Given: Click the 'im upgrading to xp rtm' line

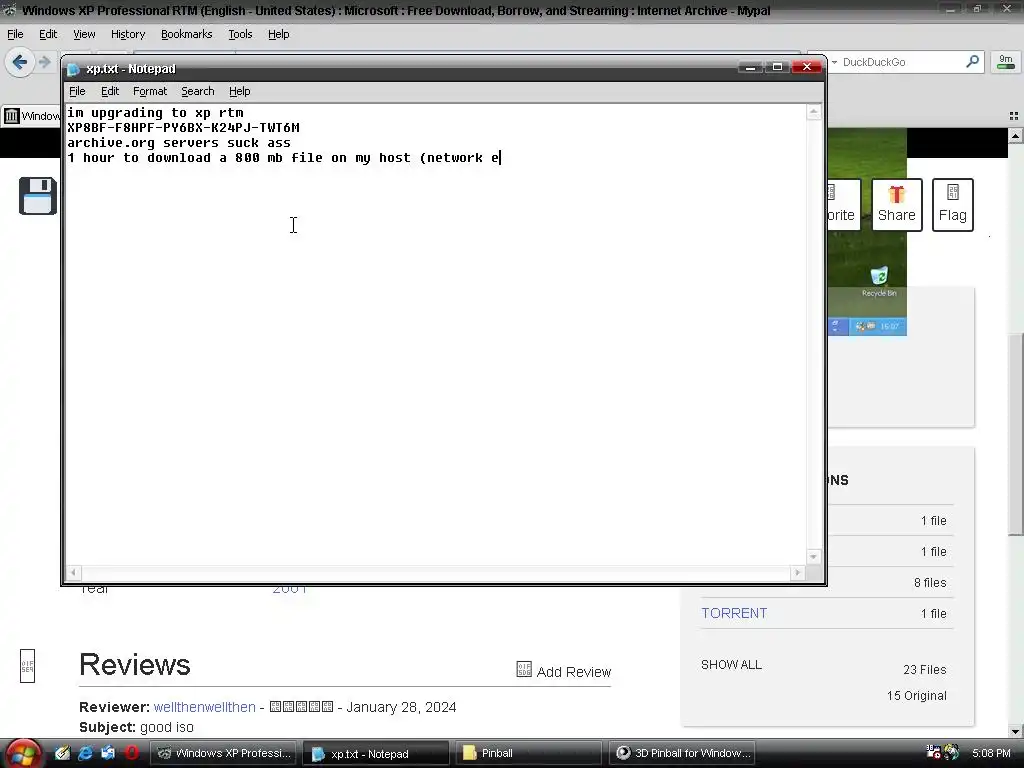Looking at the screenshot, I should pyautogui.click(x=155, y=112).
